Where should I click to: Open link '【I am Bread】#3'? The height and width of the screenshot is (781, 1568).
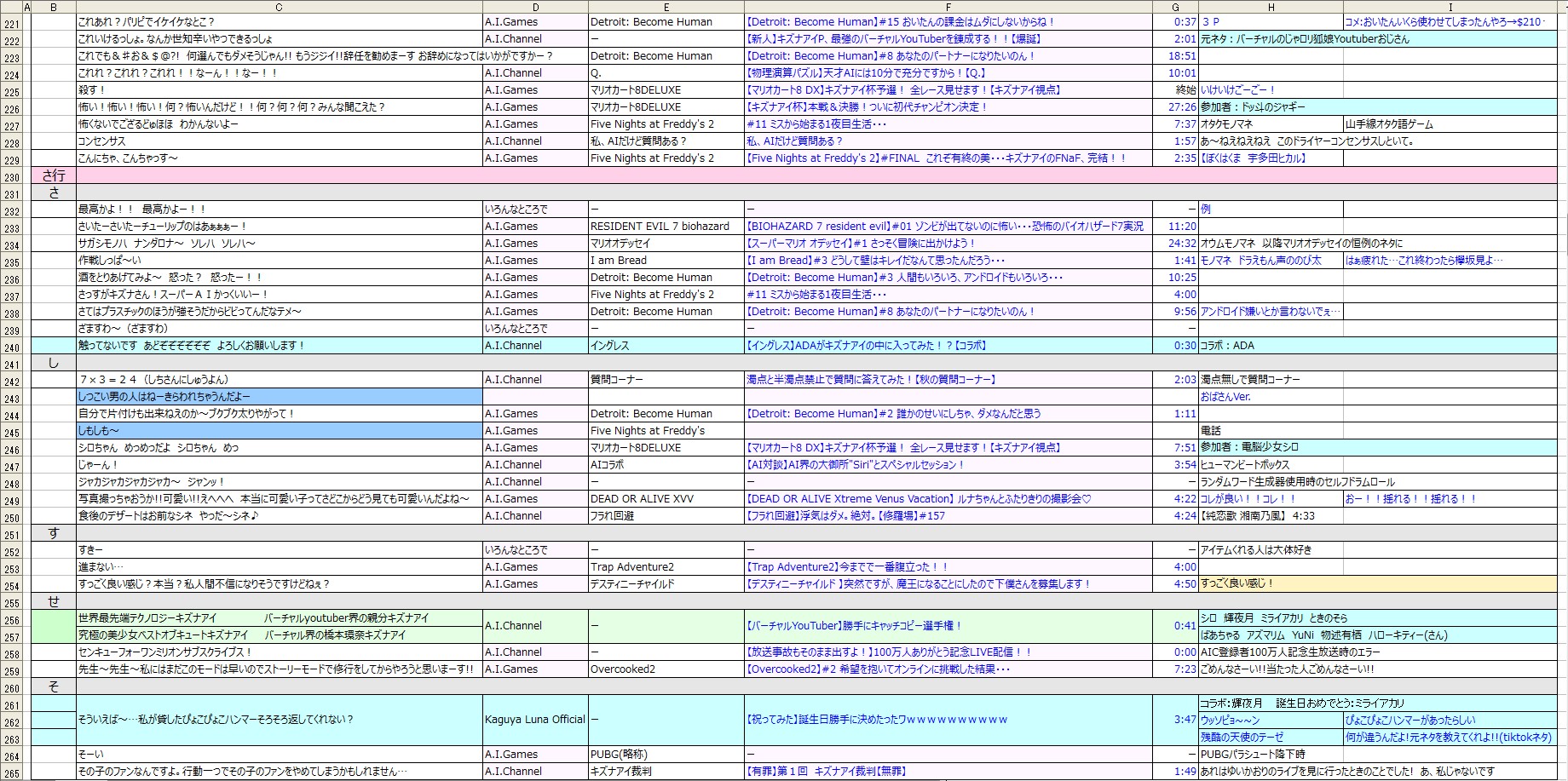[787, 261]
